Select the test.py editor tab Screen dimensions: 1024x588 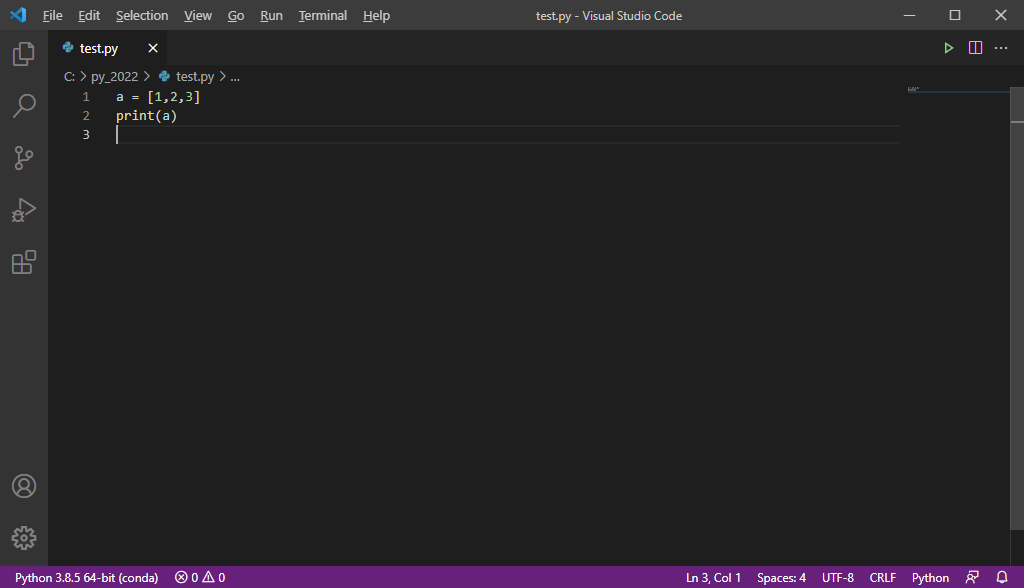point(98,47)
